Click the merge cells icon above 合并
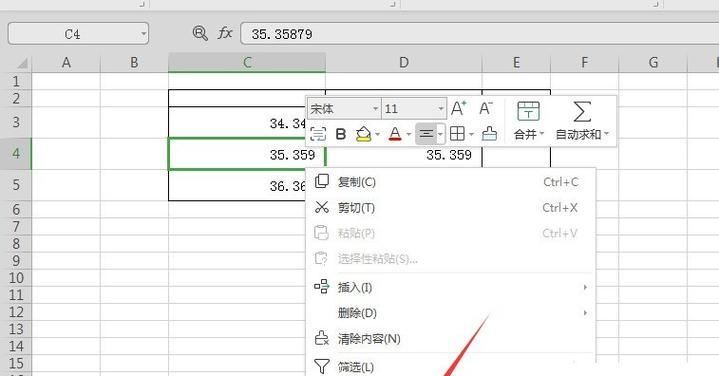The width and height of the screenshot is (719, 376). pos(528,111)
